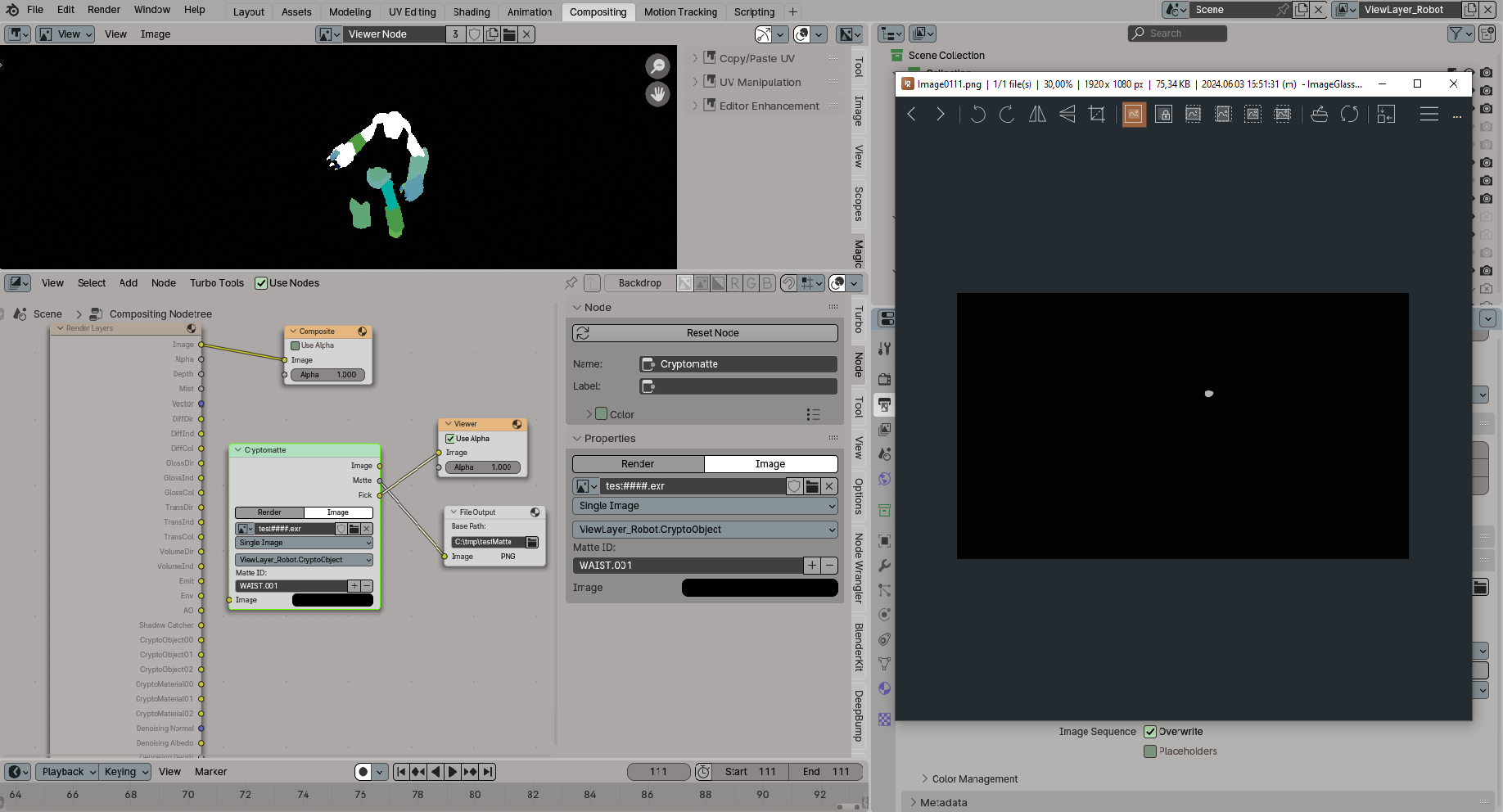Expand the Metadata panel

[943, 803]
